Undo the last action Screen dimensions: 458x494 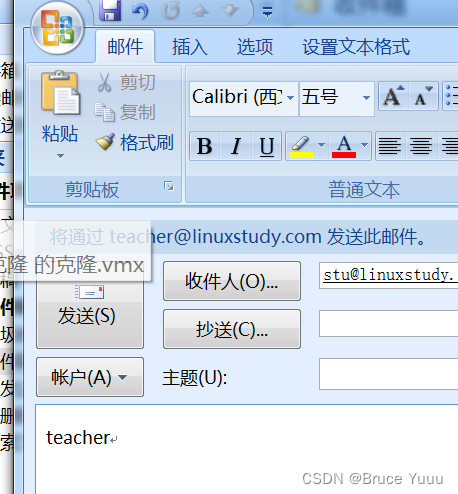[140, 11]
